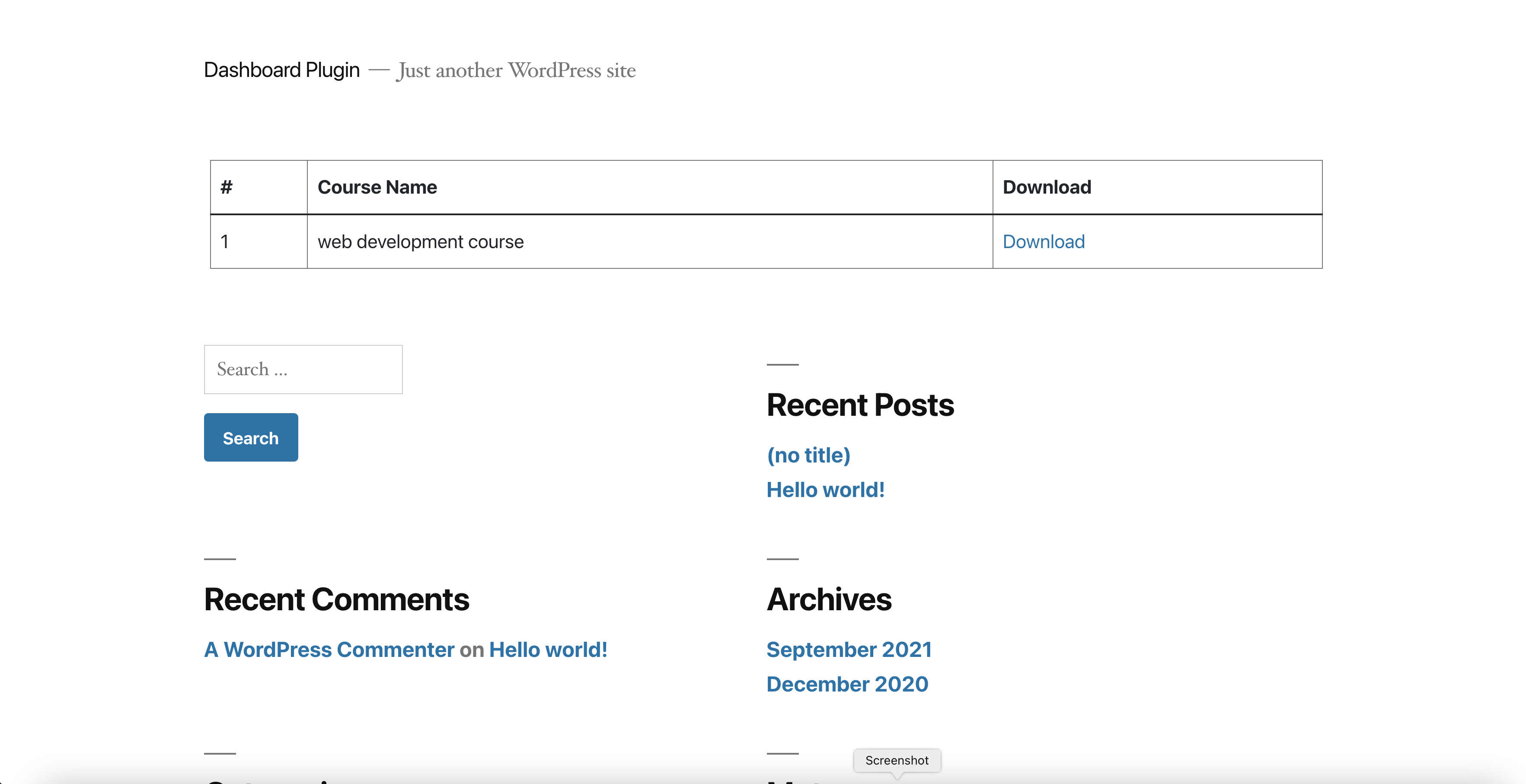Open the September 2021 archive
Image resolution: width=1526 pixels, height=784 pixels.
pyautogui.click(x=848, y=650)
